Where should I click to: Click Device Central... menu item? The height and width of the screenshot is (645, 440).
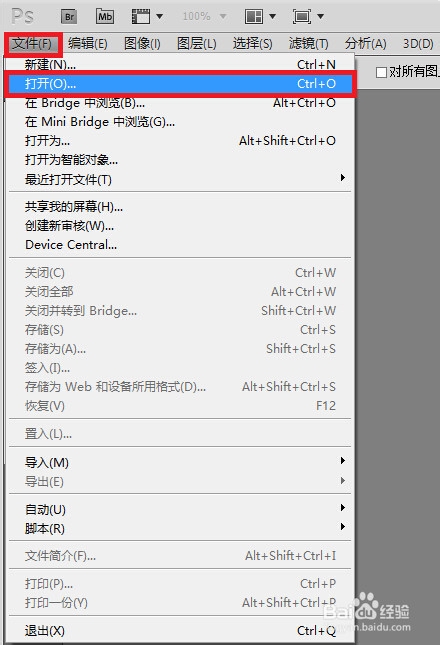180,245
